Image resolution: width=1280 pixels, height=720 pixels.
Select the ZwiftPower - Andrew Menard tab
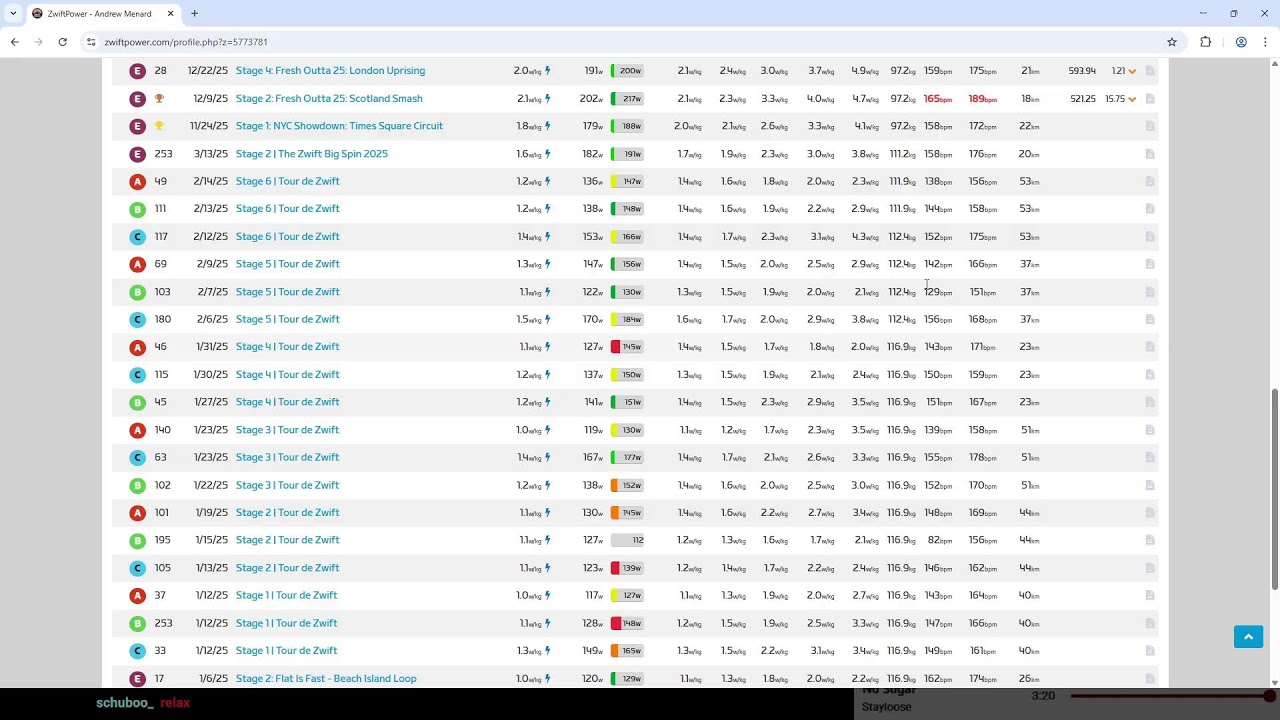102,14
